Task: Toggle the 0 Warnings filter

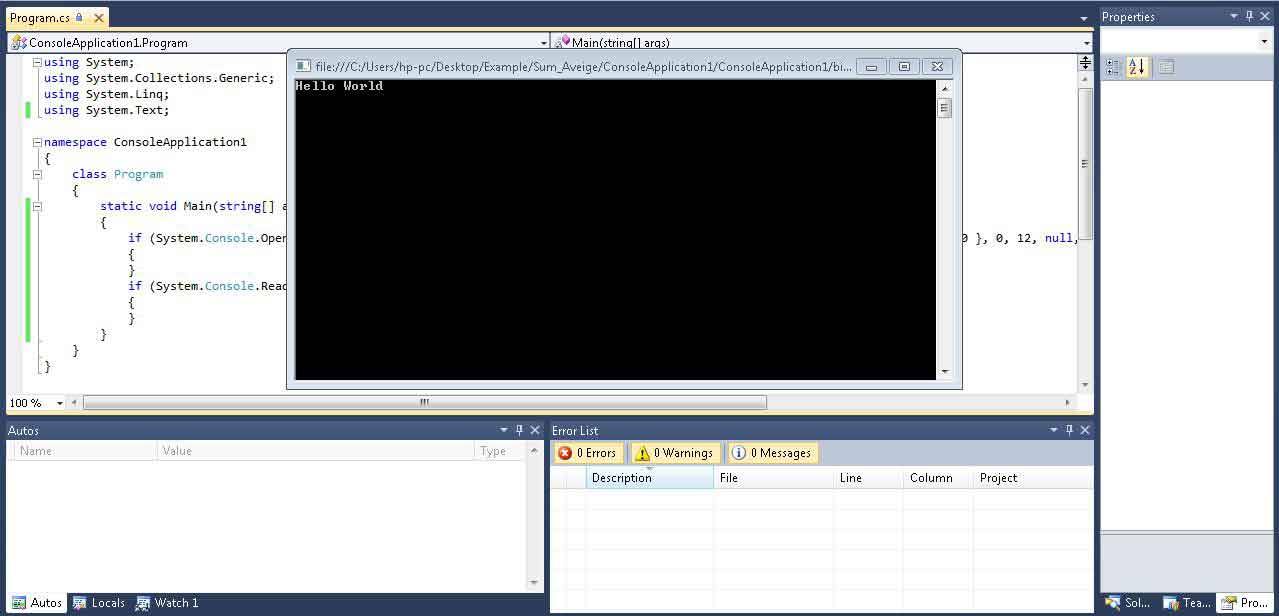Action: [x=674, y=453]
